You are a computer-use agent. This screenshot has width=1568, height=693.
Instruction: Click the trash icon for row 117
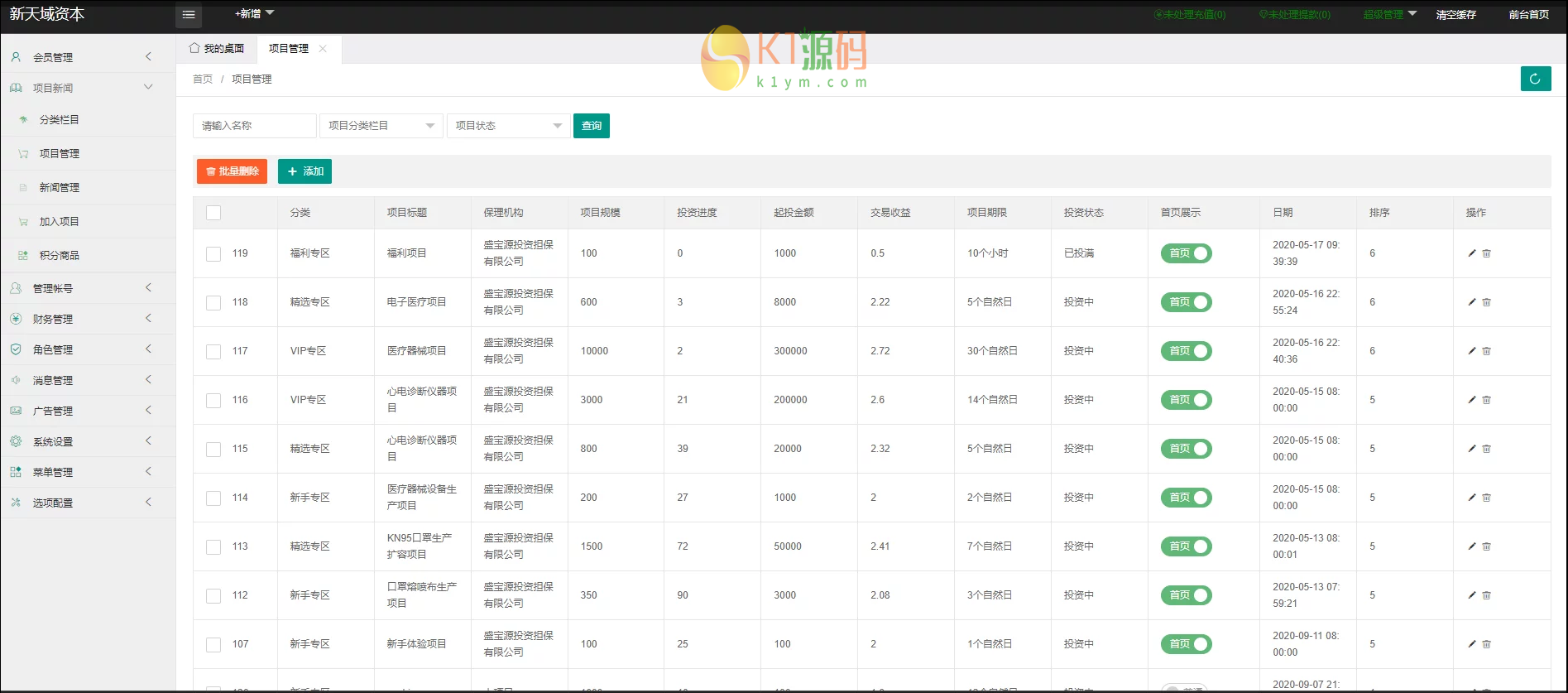pos(1487,351)
